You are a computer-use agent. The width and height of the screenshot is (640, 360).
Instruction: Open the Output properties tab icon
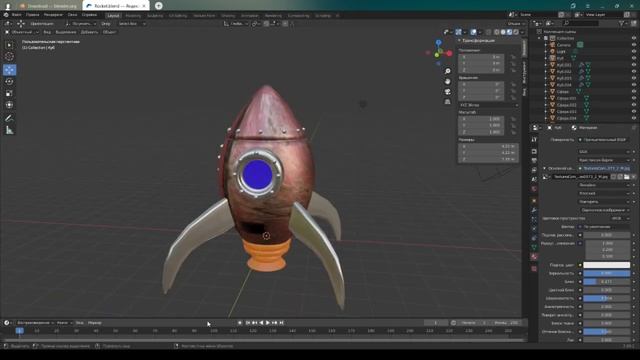coord(534,160)
